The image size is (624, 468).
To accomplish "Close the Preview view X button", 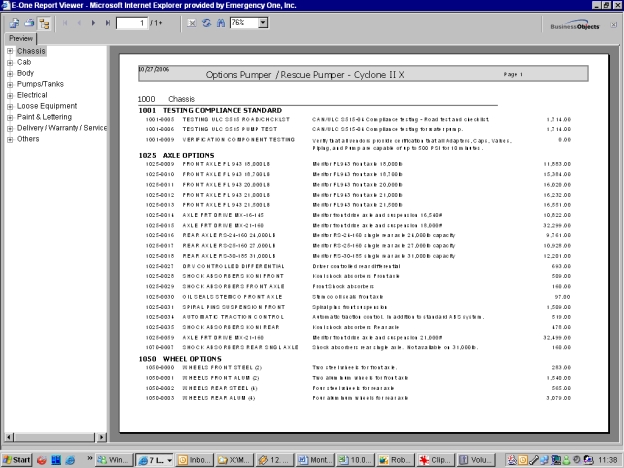I will click(614, 25).
